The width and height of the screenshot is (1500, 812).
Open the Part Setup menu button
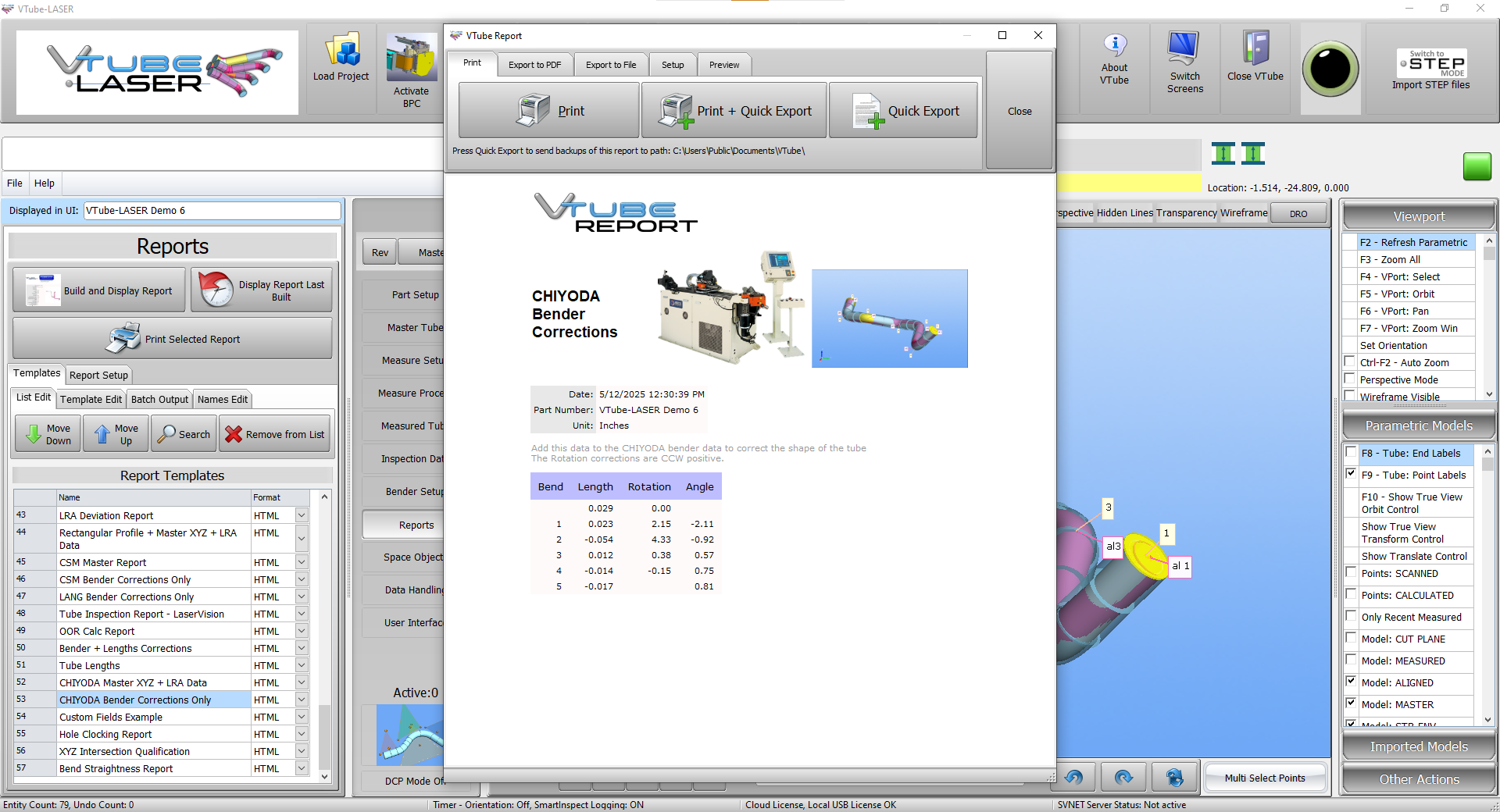coord(403,294)
